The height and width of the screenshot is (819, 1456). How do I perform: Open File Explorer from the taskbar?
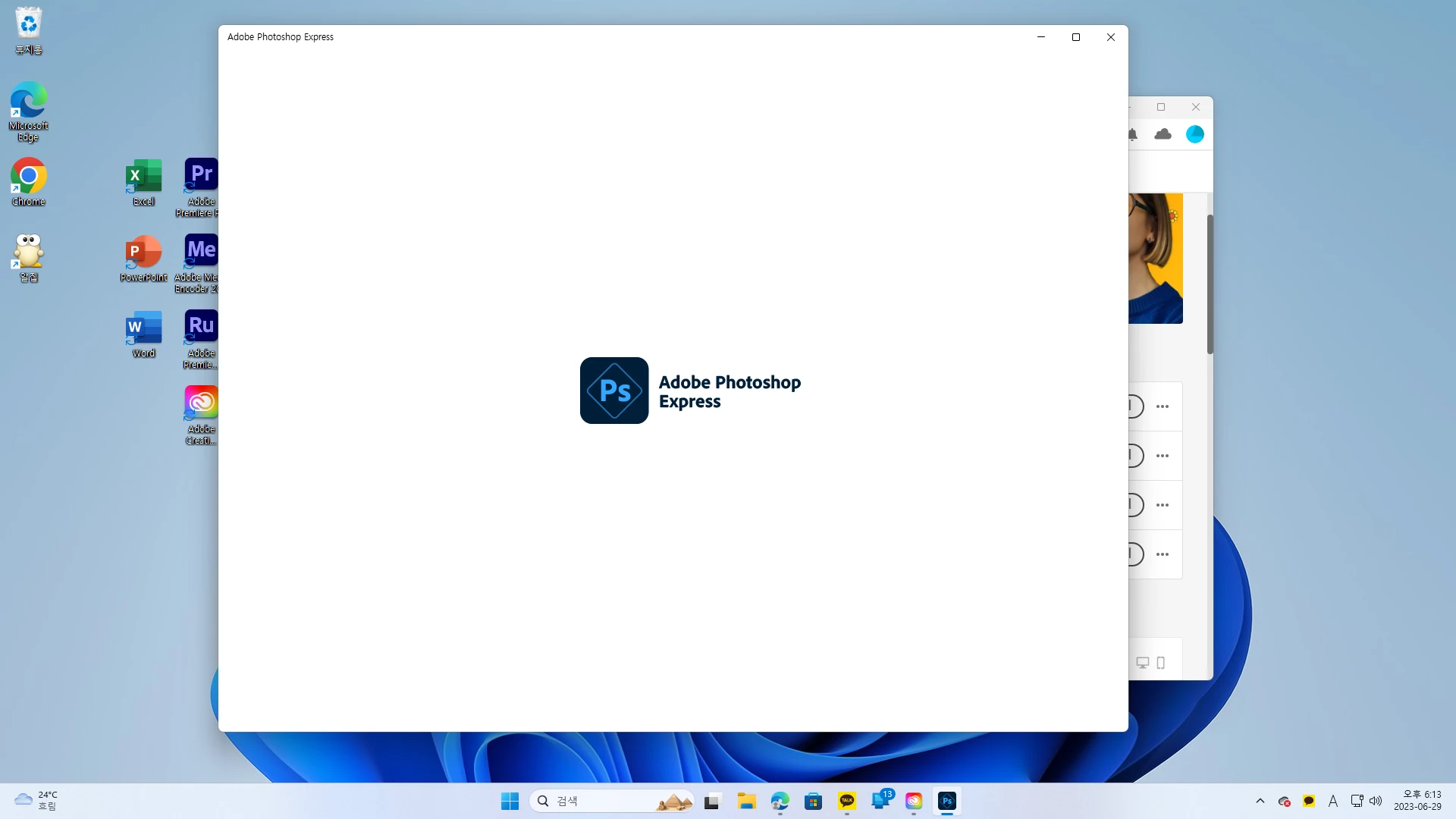(x=747, y=801)
